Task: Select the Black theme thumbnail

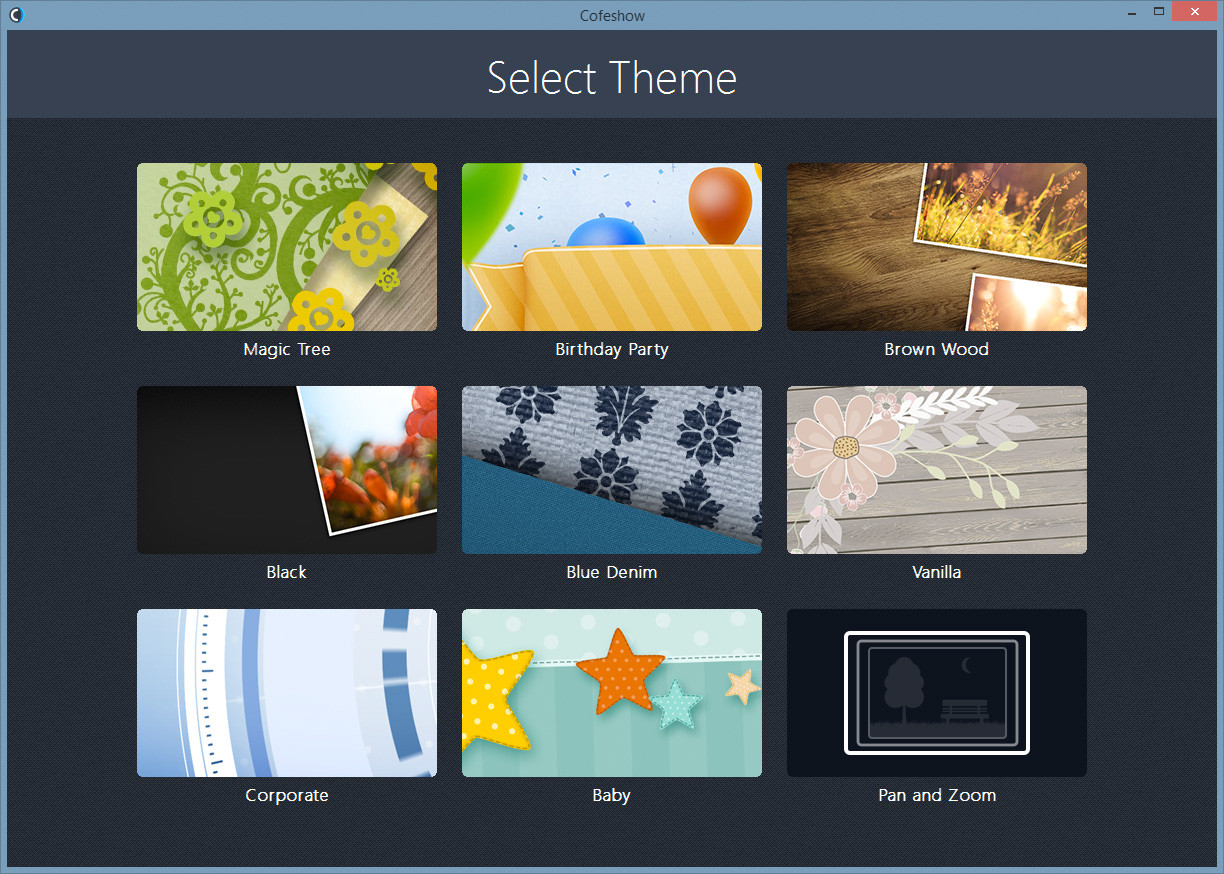Action: tap(287, 470)
